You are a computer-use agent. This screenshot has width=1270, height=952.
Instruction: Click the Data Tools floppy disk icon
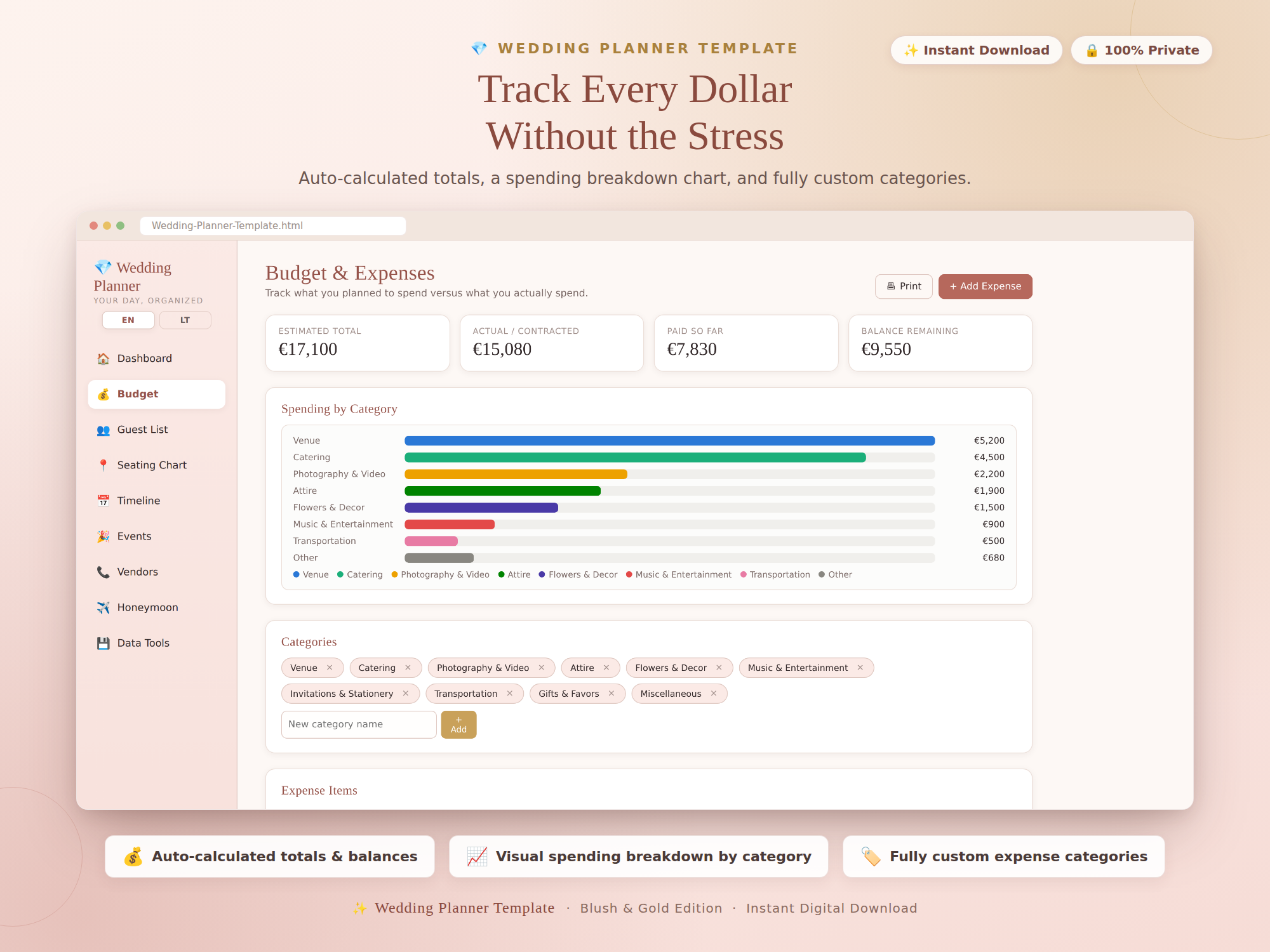(x=103, y=643)
